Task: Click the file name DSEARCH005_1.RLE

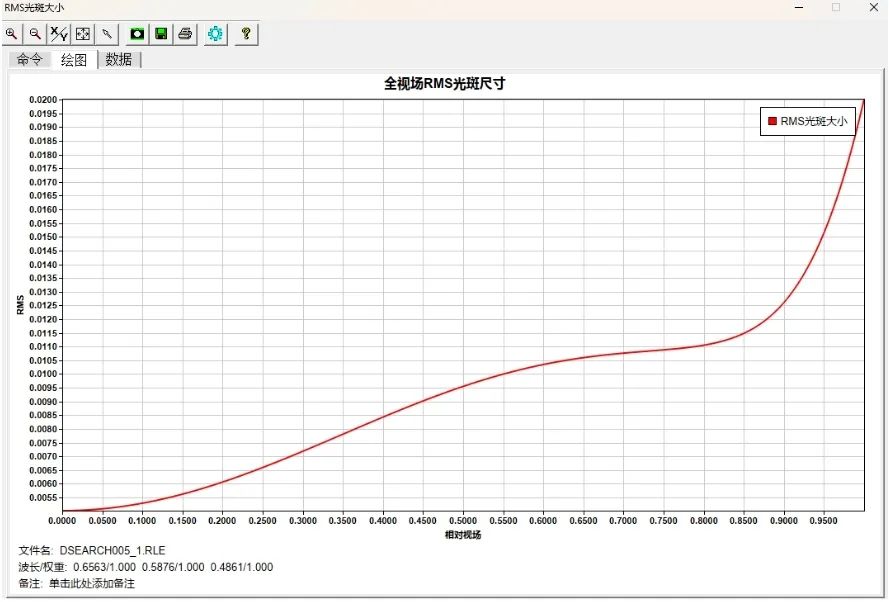Action: pos(112,550)
